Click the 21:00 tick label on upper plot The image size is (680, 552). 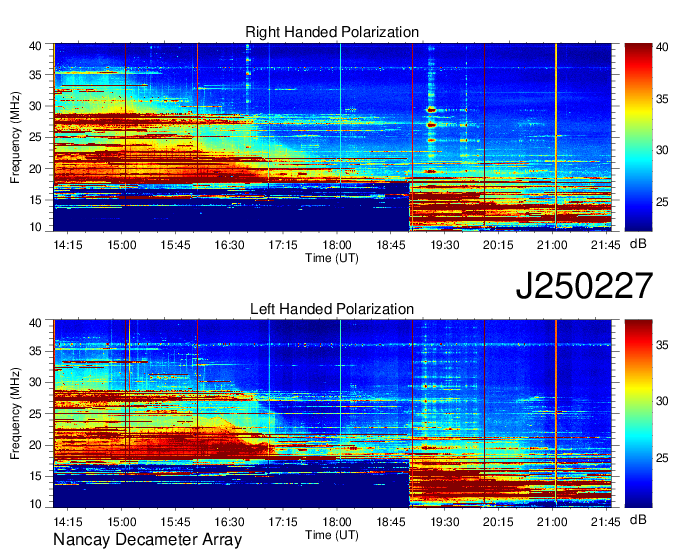(x=552, y=245)
